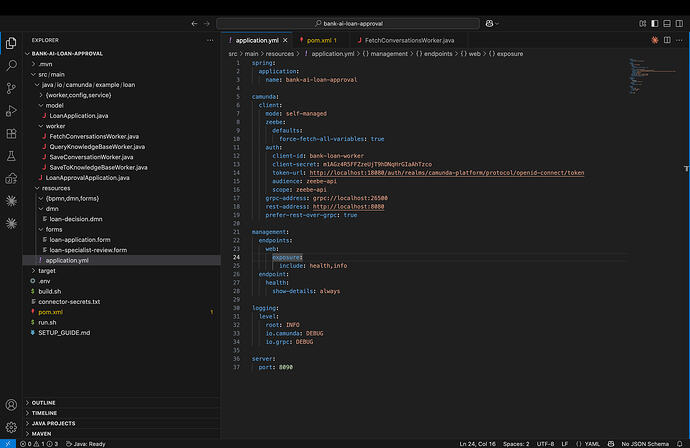Toggle the secondary side bar layout icon
690x448 pixels.
point(679,24)
